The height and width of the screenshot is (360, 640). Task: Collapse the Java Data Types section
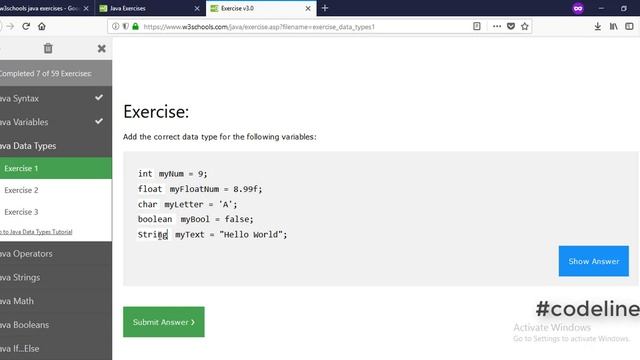56,146
